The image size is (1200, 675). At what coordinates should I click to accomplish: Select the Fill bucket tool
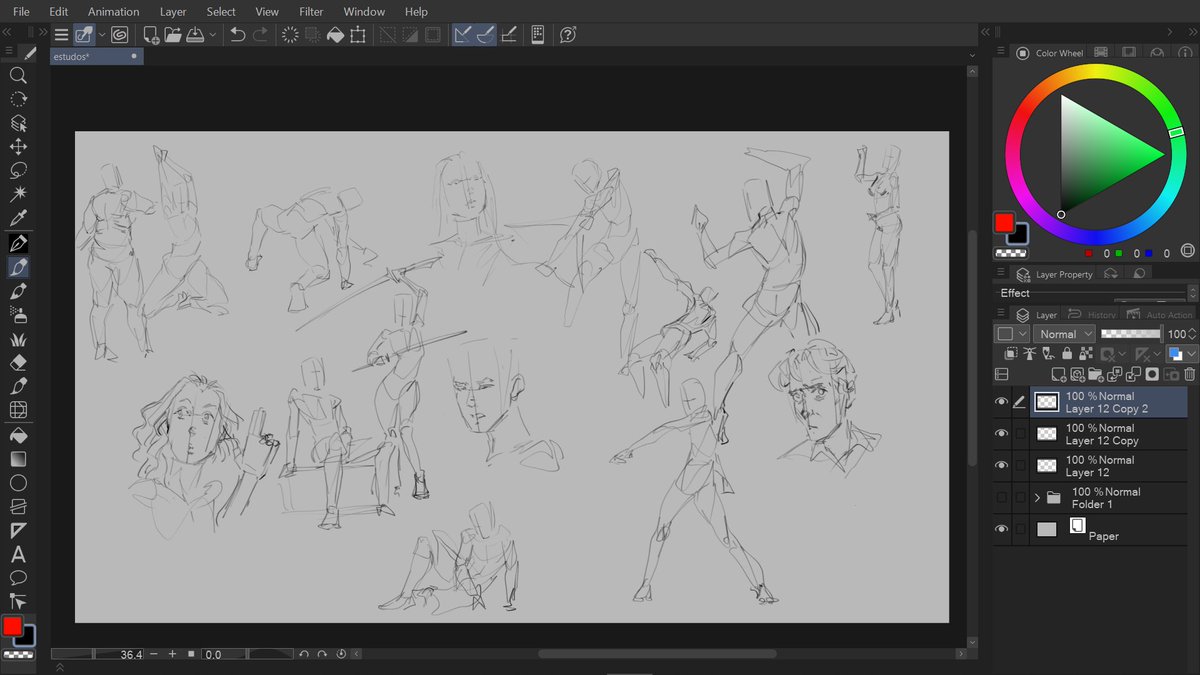click(x=18, y=435)
